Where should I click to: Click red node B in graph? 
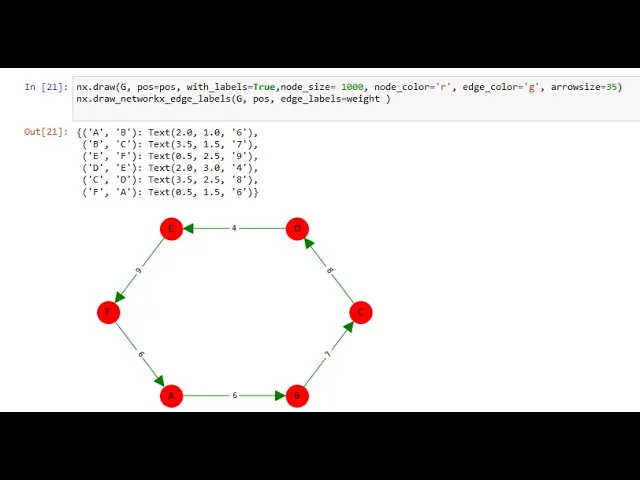click(x=297, y=396)
